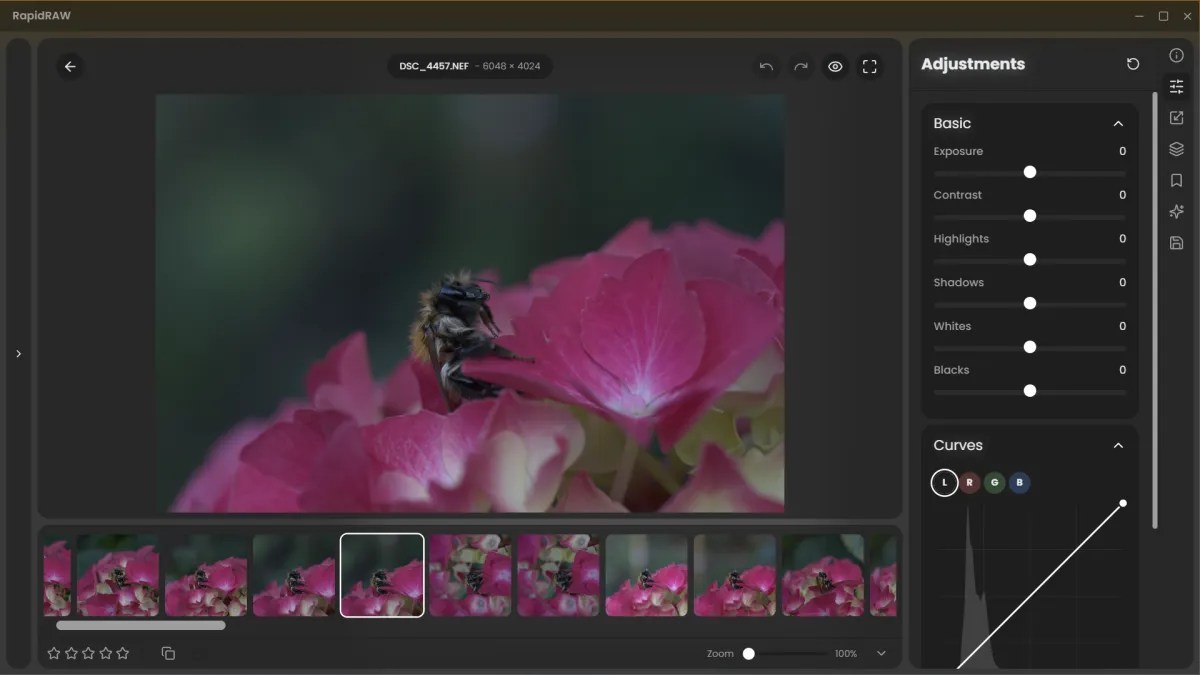
Task: Collapse the Curves section
Action: [1118, 446]
